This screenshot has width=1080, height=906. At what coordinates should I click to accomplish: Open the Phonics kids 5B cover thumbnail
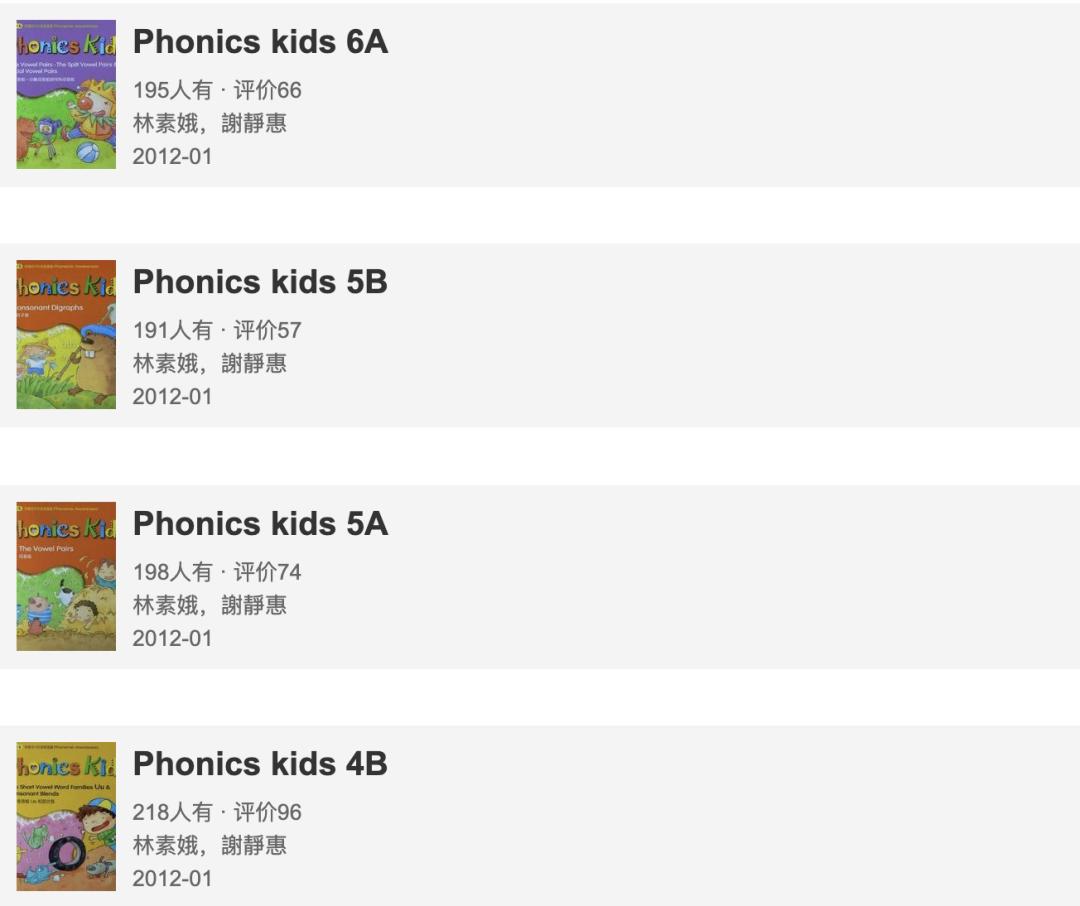coord(66,334)
